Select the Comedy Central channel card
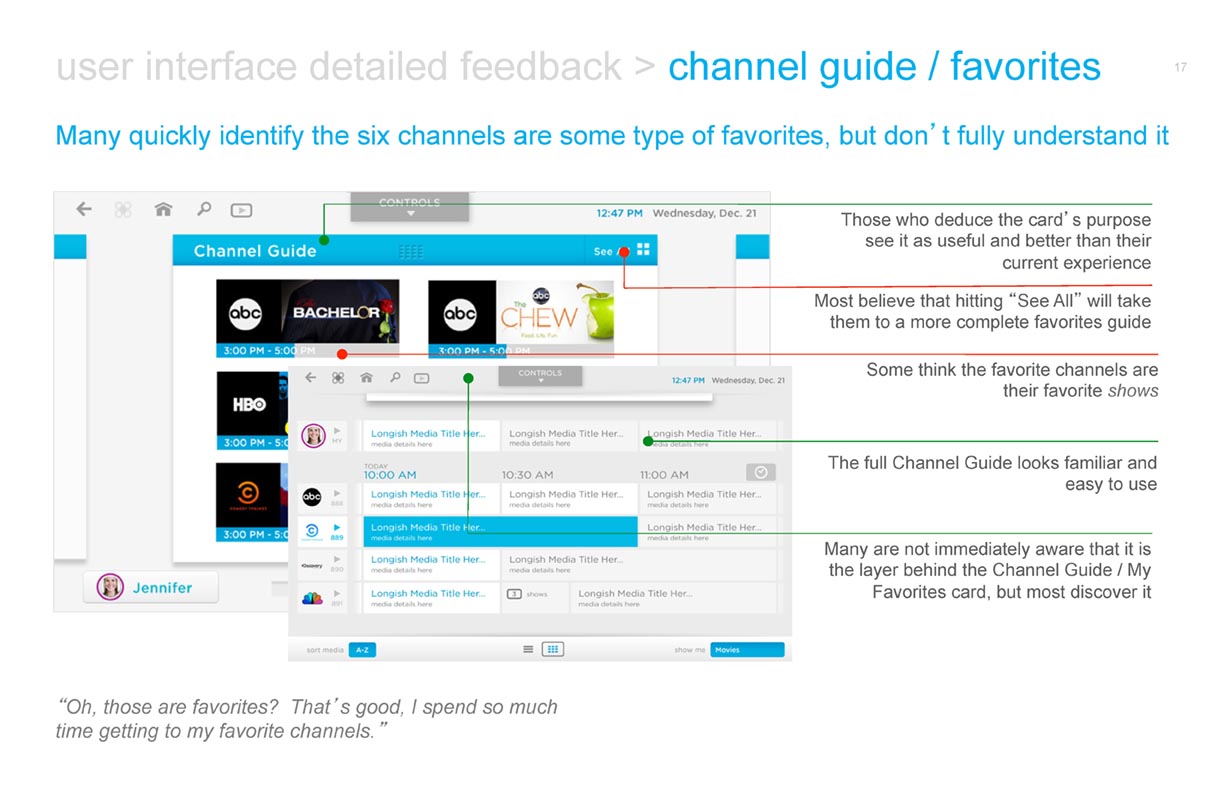 pos(253,502)
